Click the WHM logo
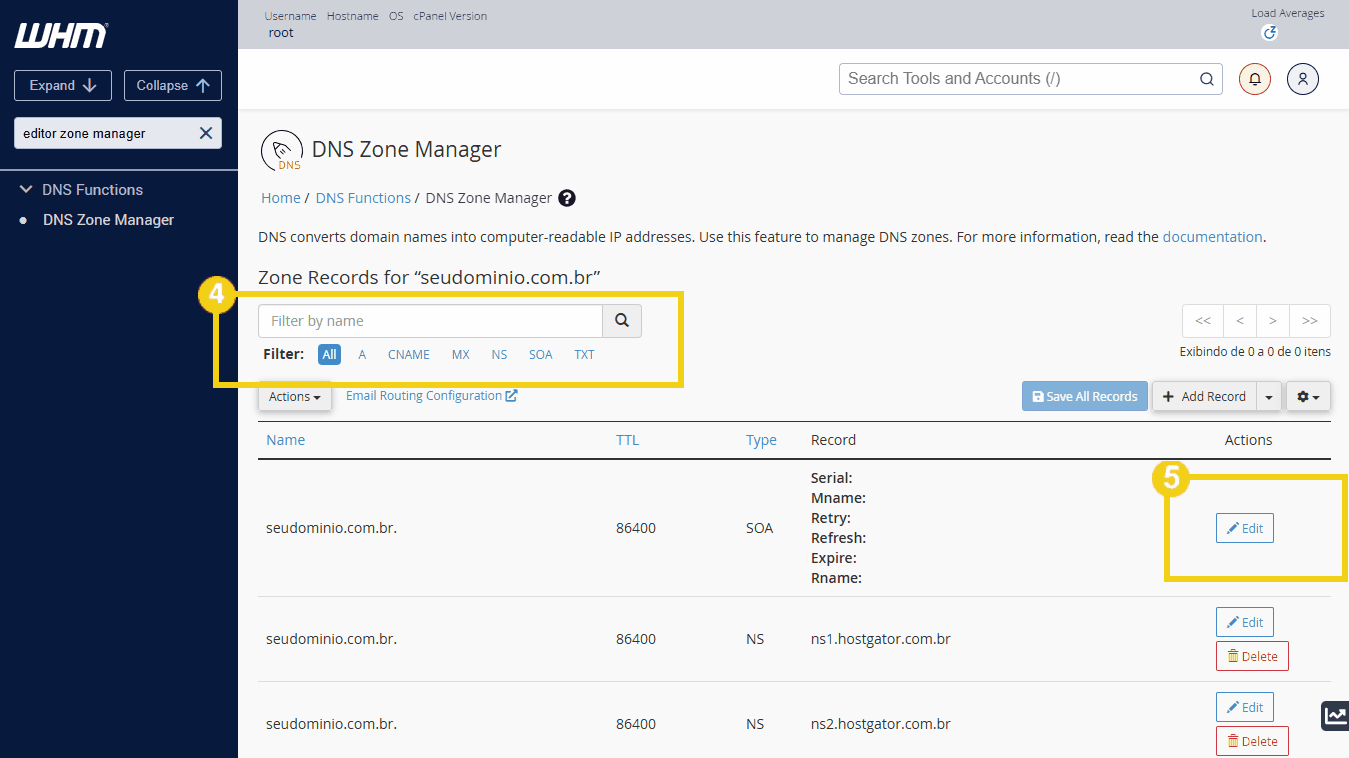Image resolution: width=1349 pixels, height=758 pixels. [x=61, y=35]
